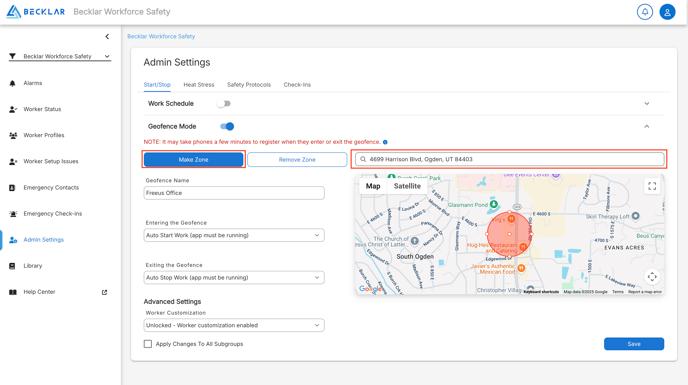Enable the Work Schedule toggle
Screen dimensions: 688x385
[x=224, y=104]
